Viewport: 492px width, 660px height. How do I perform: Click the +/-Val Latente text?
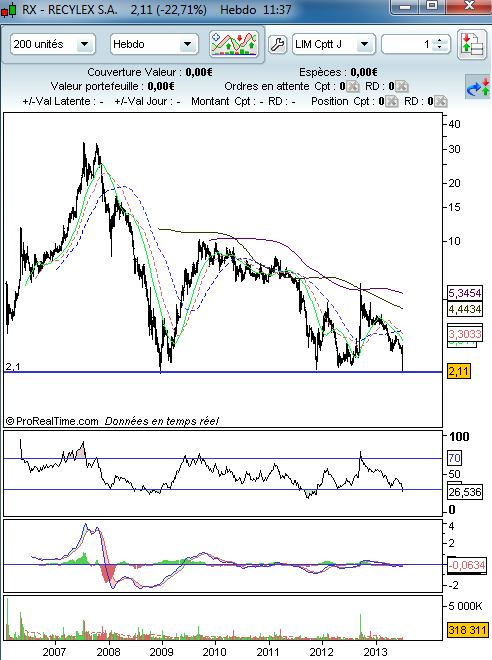(63, 101)
